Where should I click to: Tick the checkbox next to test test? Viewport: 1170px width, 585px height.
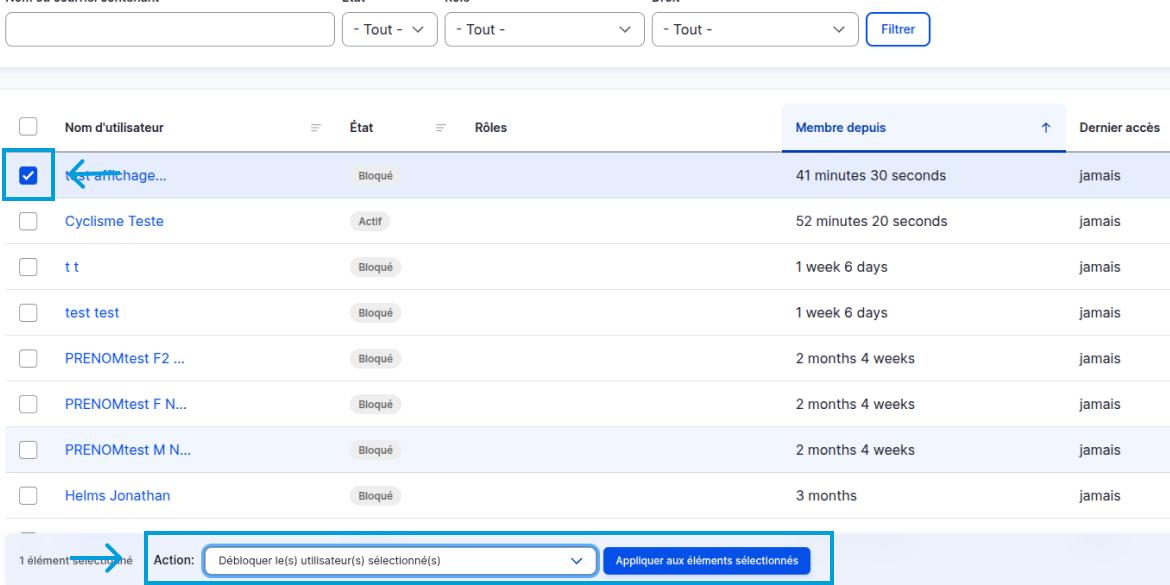28,312
